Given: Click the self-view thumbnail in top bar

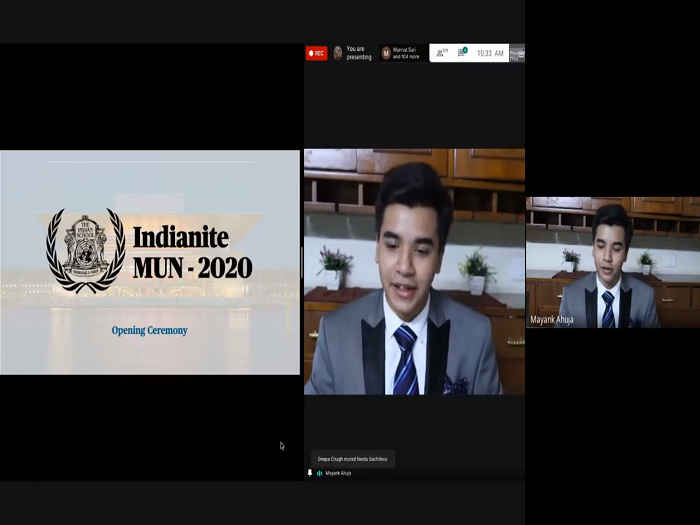Looking at the screenshot, I should [x=517, y=53].
